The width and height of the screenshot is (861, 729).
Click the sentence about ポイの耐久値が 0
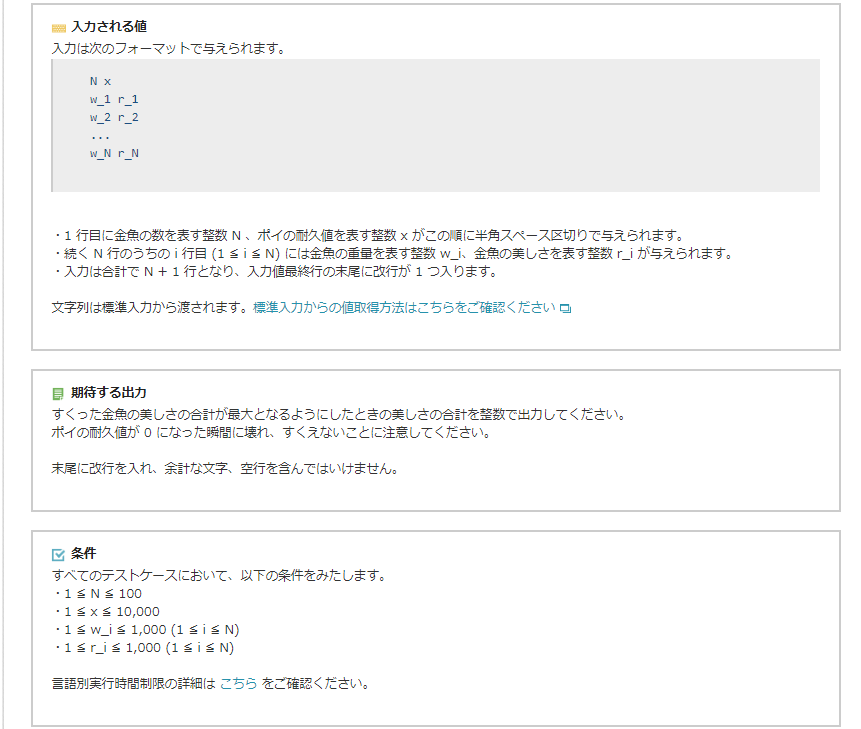click(270, 433)
